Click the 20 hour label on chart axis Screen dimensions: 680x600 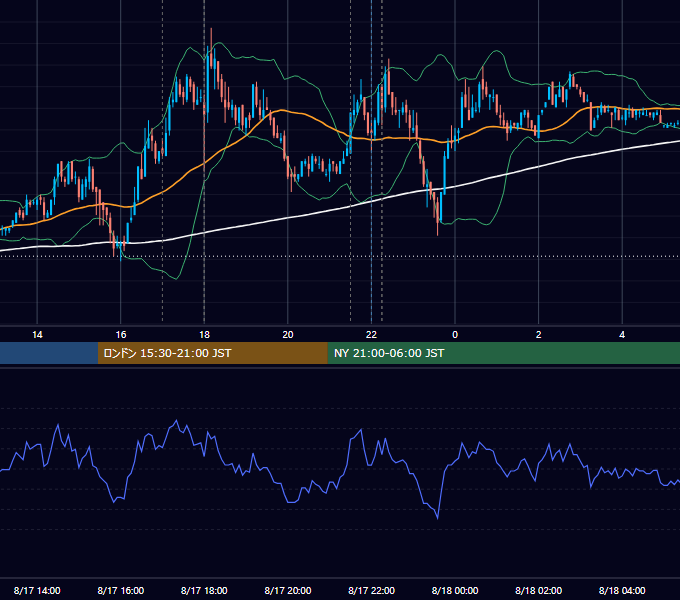[x=288, y=335]
